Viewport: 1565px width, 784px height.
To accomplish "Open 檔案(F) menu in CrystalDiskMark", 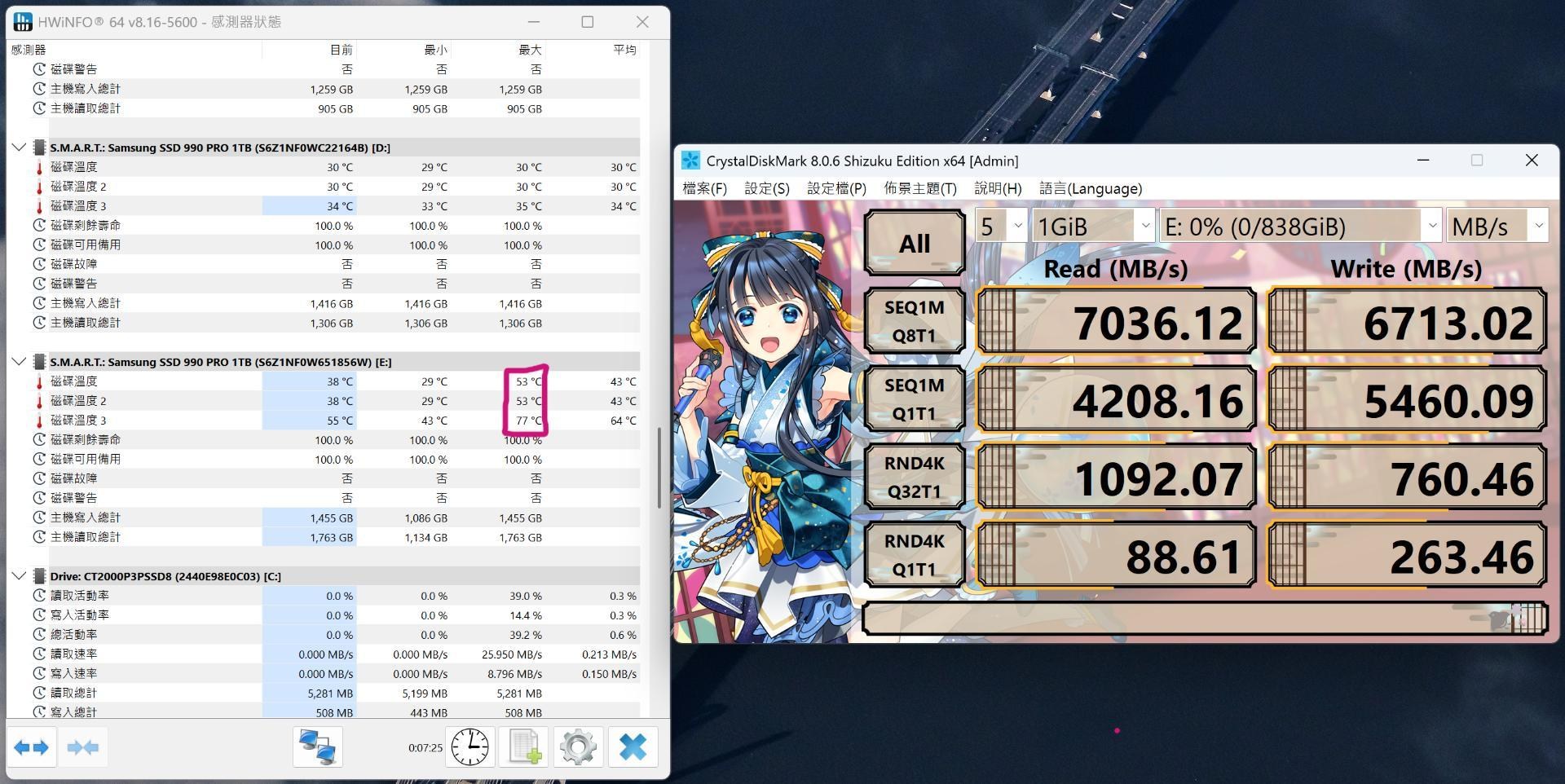I will point(704,188).
